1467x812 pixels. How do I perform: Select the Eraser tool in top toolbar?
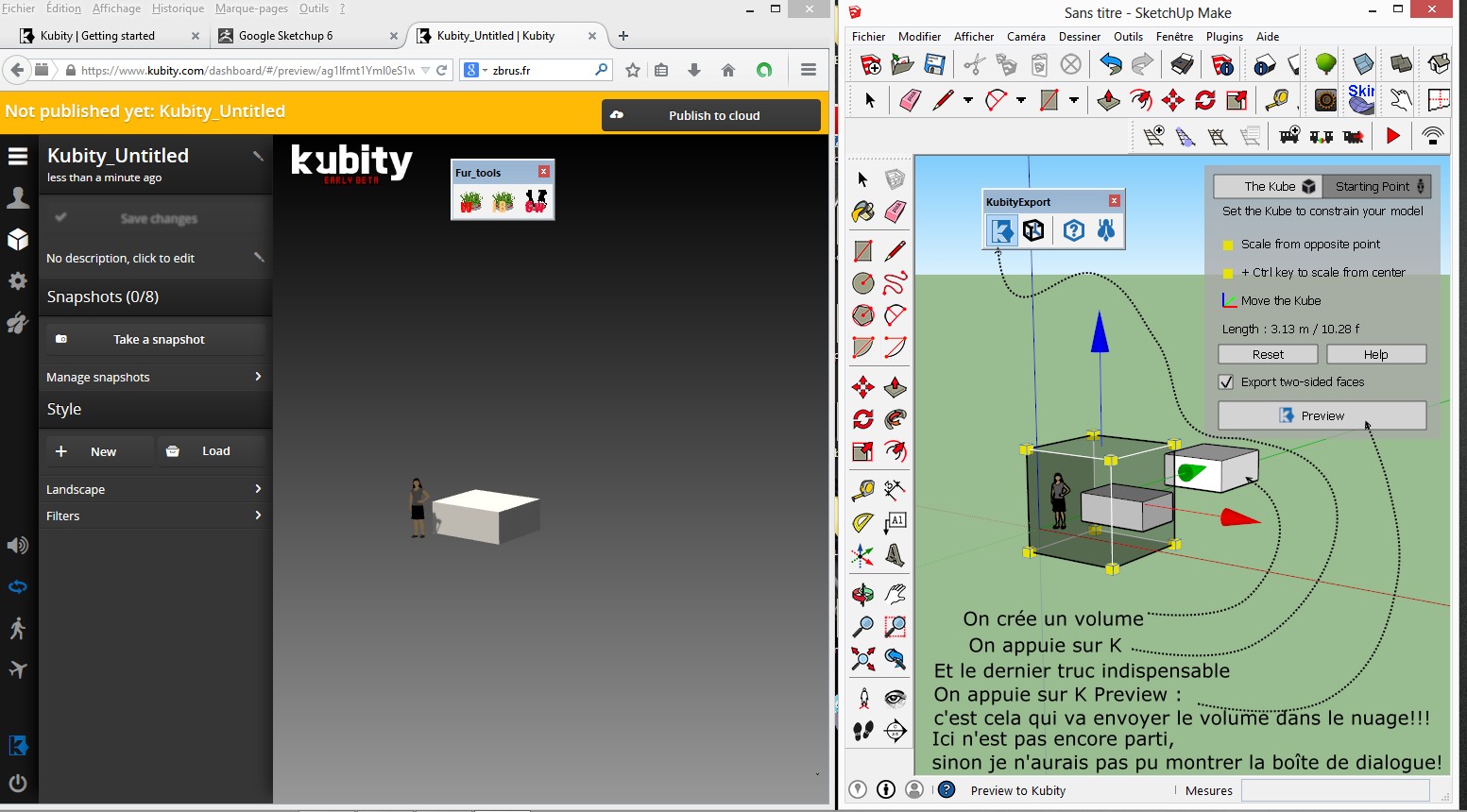coord(910,100)
